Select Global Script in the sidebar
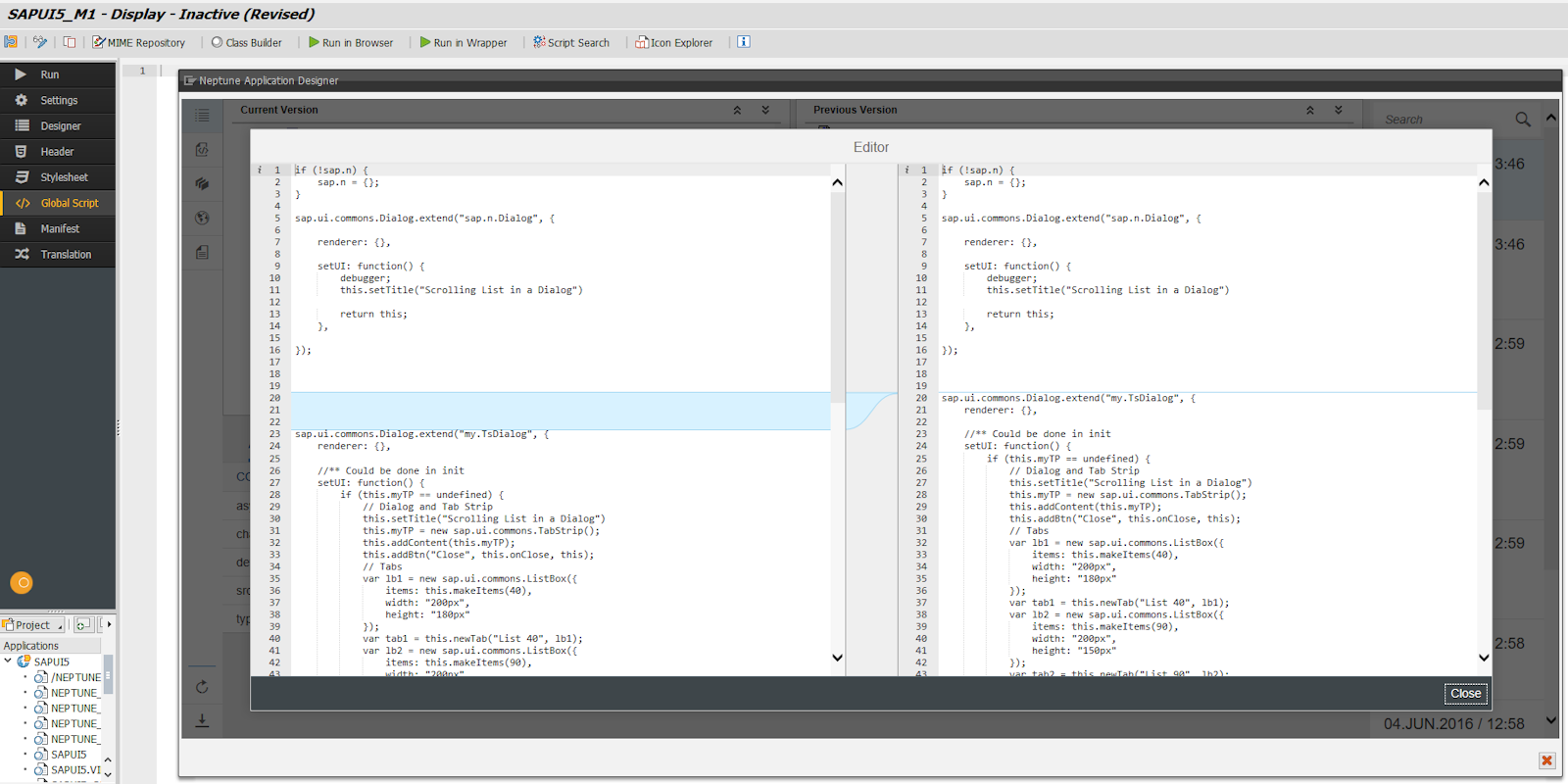 (x=58, y=203)
